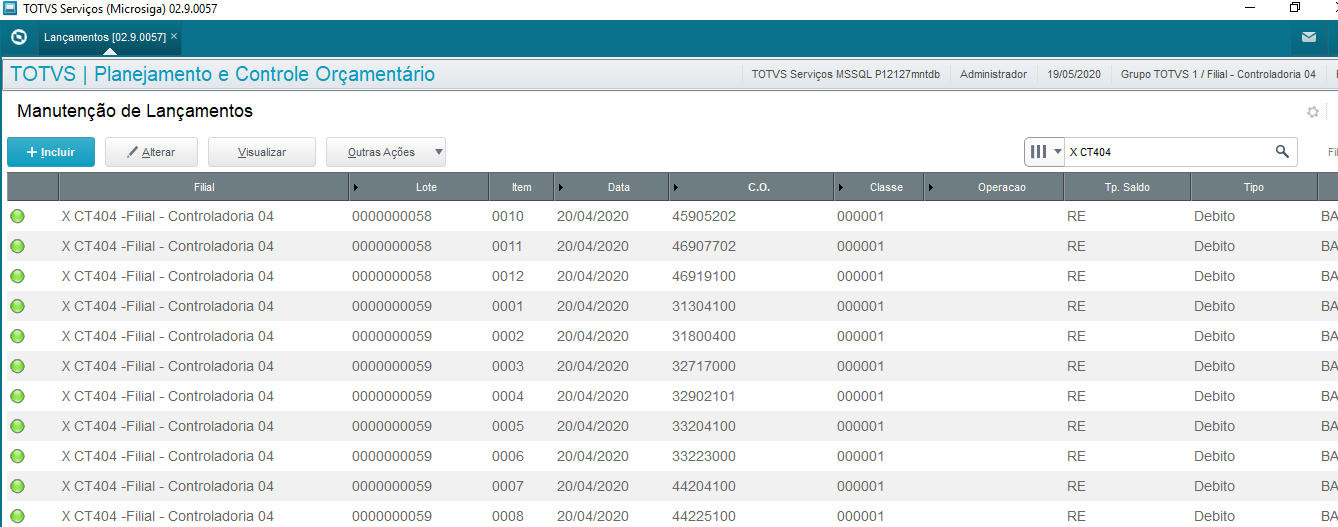Click green status icon of item 0005 row

click(x=17, y=426)
